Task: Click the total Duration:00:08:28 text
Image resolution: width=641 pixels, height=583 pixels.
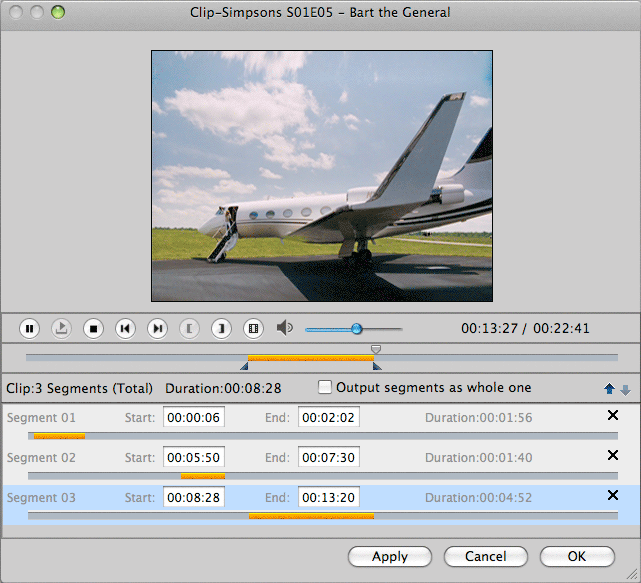Action: click(x=223, y=388)
